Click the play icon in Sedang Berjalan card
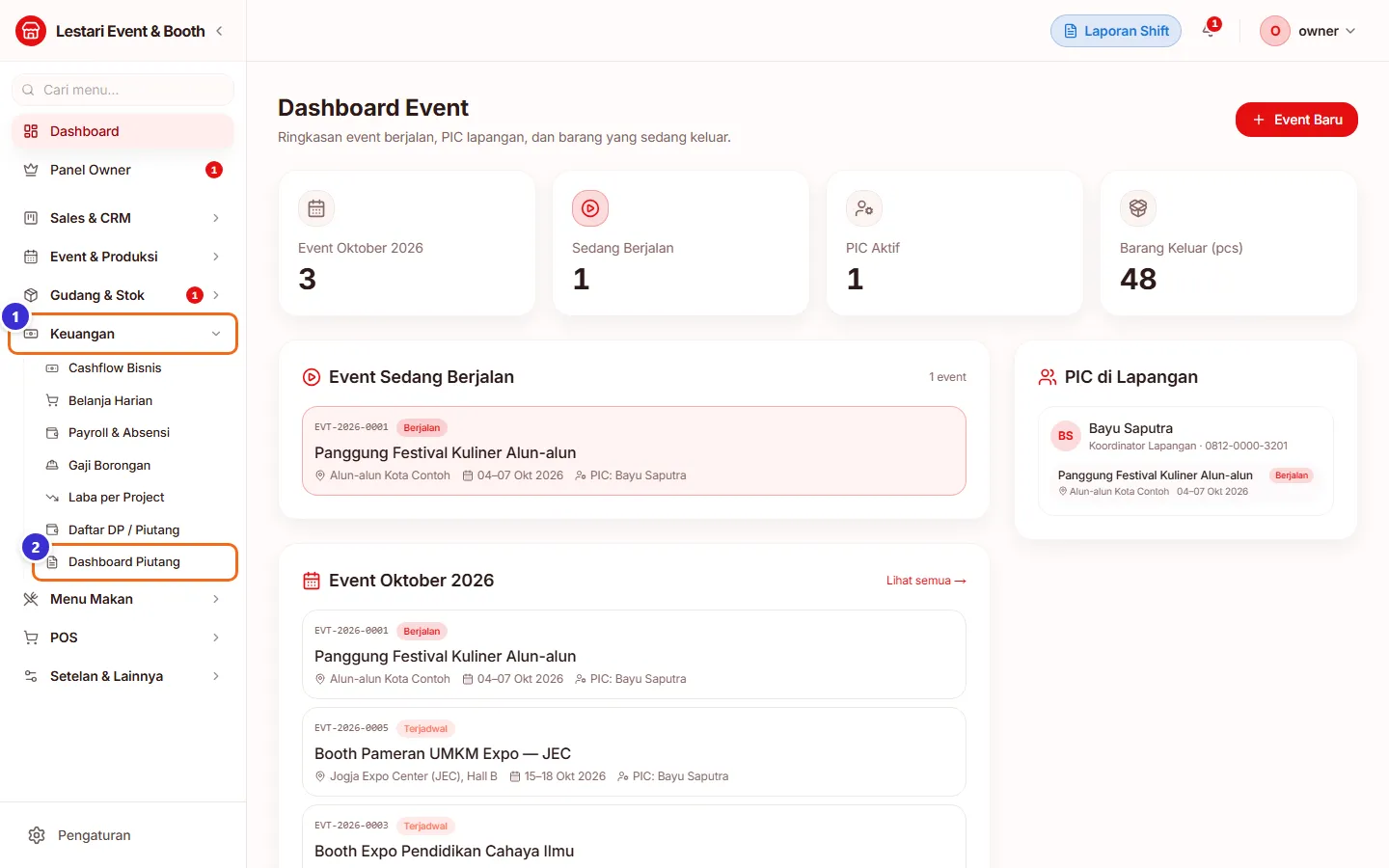Screen dimensions: 1389x868 [x=590, y=208]
